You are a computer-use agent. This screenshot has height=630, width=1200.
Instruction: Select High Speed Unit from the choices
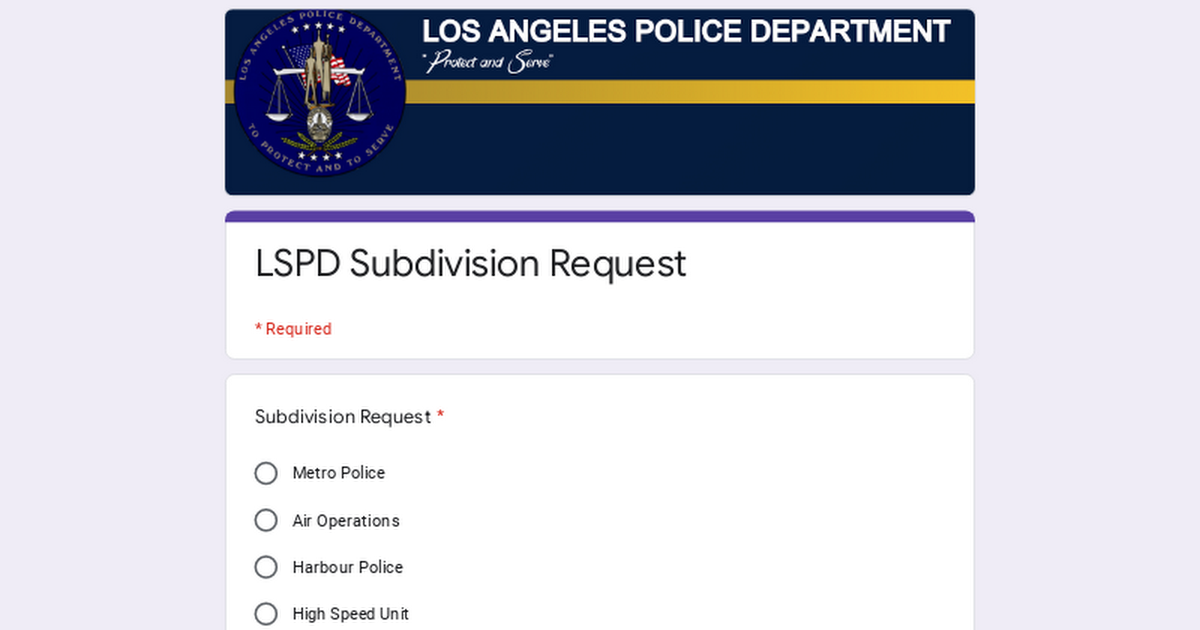tap(266, 613)
